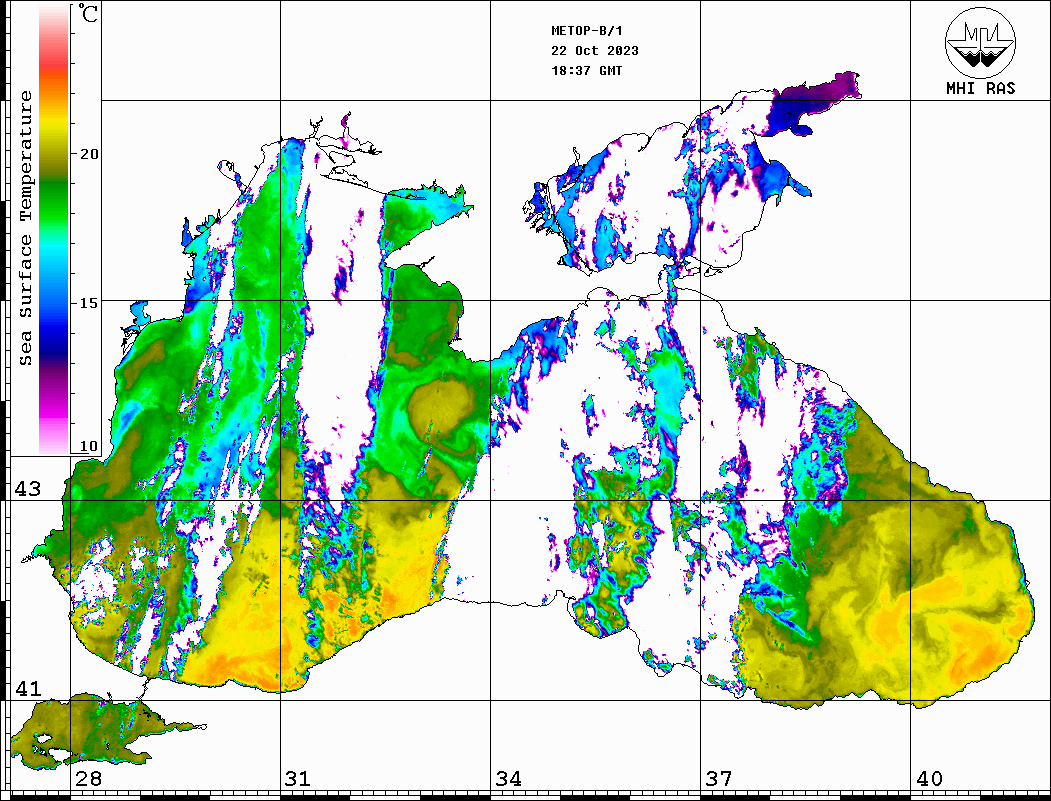
Task: Click the longitude label '28'
Action: [x=88, y=779]
